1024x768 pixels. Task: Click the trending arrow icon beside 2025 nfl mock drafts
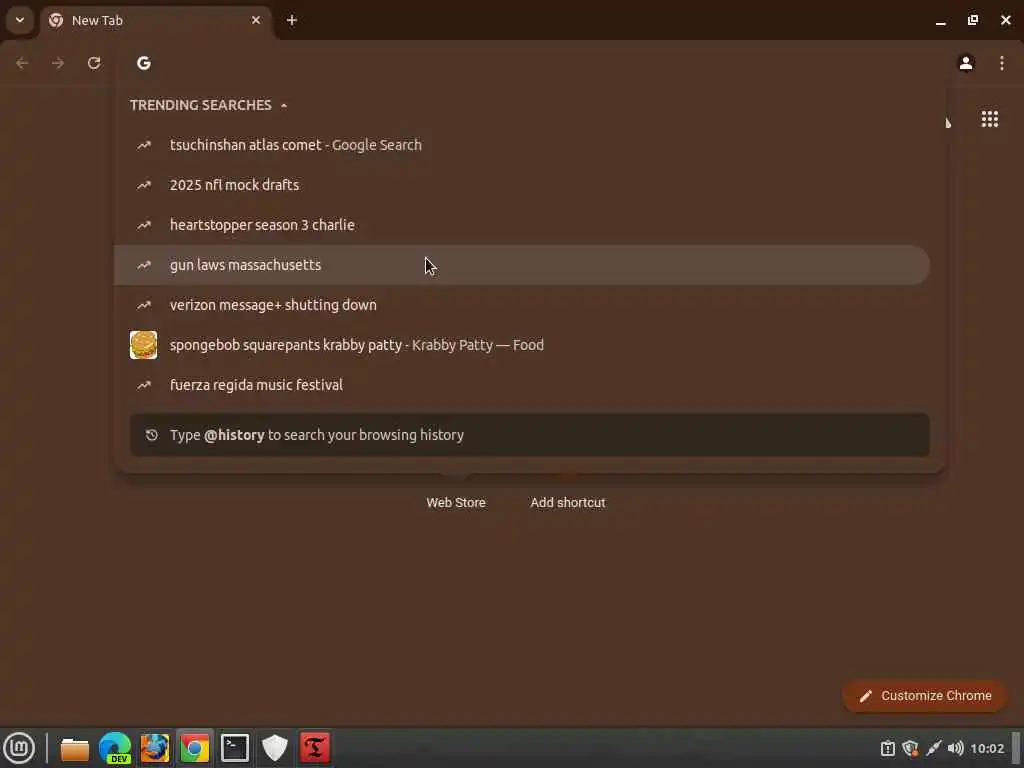[x=144, y=185]
